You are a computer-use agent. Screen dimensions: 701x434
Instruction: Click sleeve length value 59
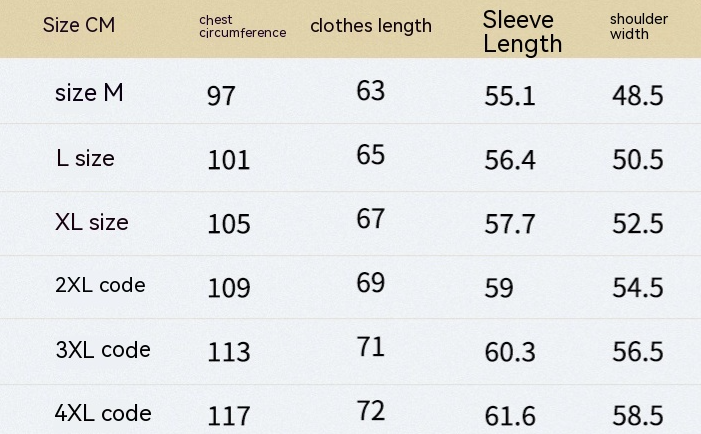[x=498, y=288]
